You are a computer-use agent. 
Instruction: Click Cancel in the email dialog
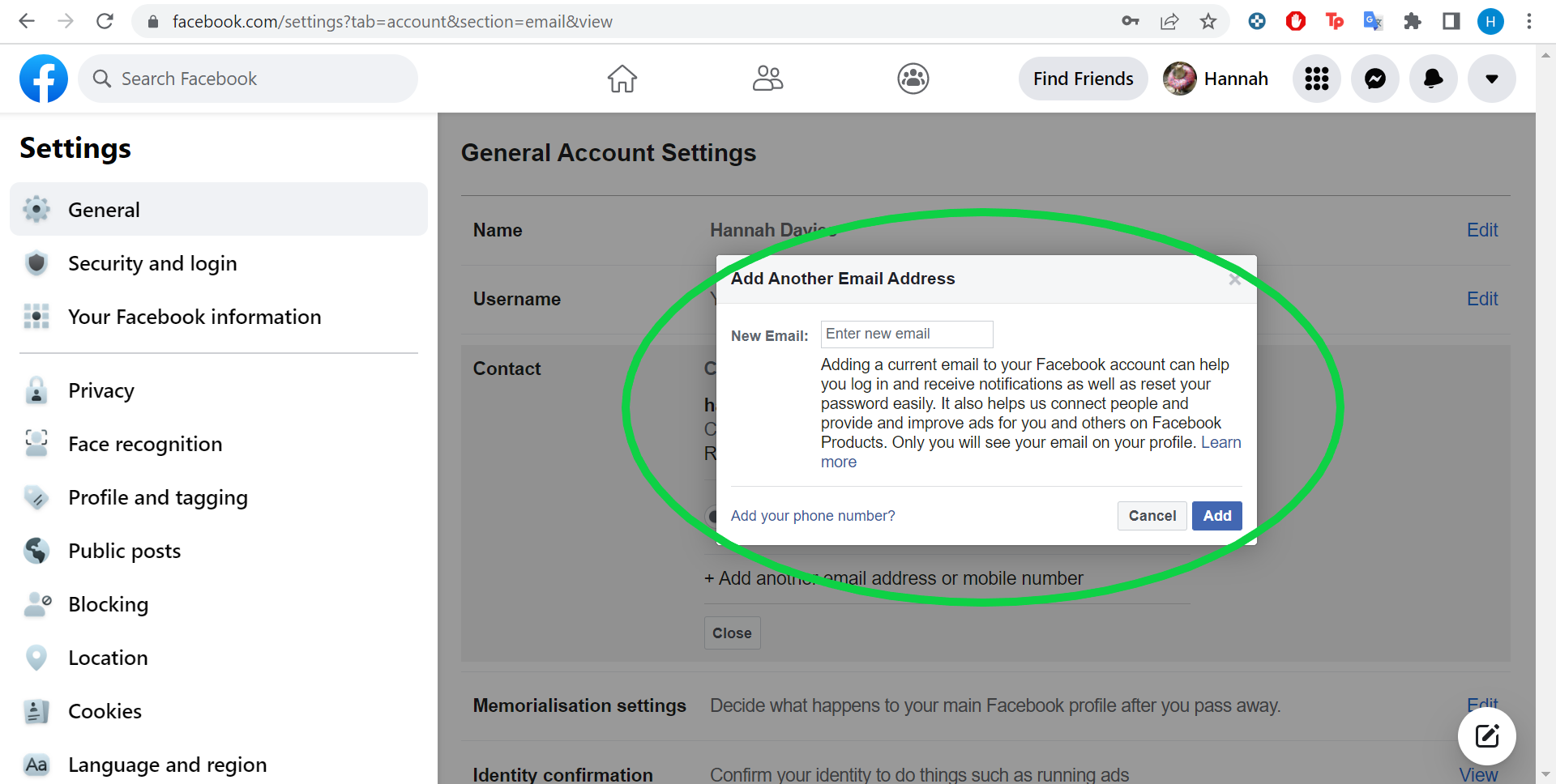[1152, 516]
